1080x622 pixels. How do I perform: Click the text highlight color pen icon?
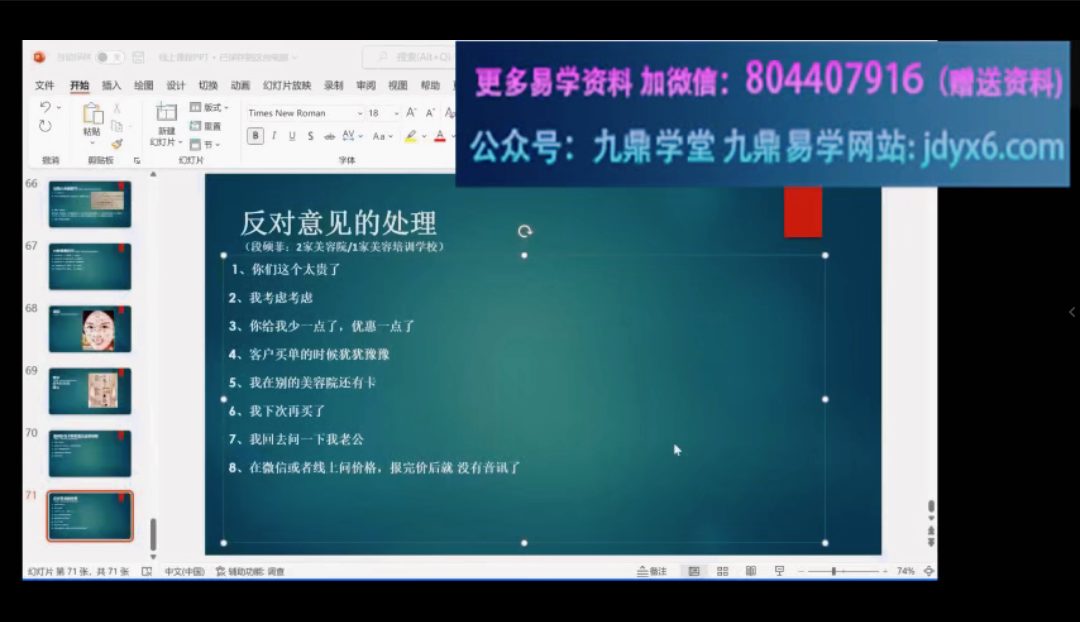pos(411,136)
